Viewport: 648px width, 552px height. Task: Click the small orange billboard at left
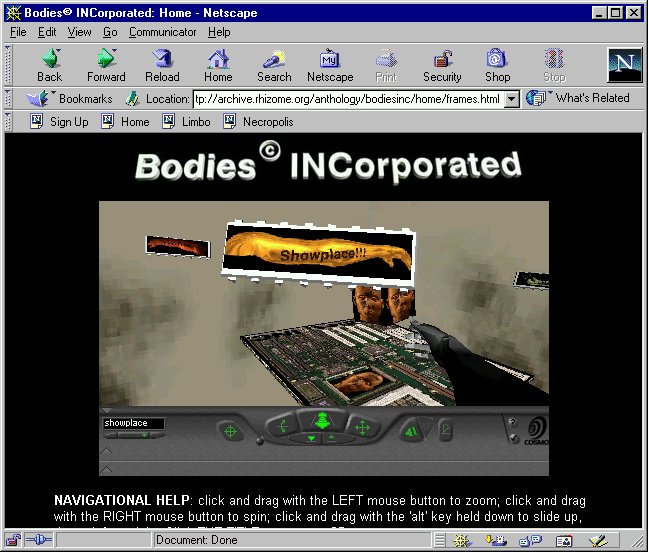point(178,246)
